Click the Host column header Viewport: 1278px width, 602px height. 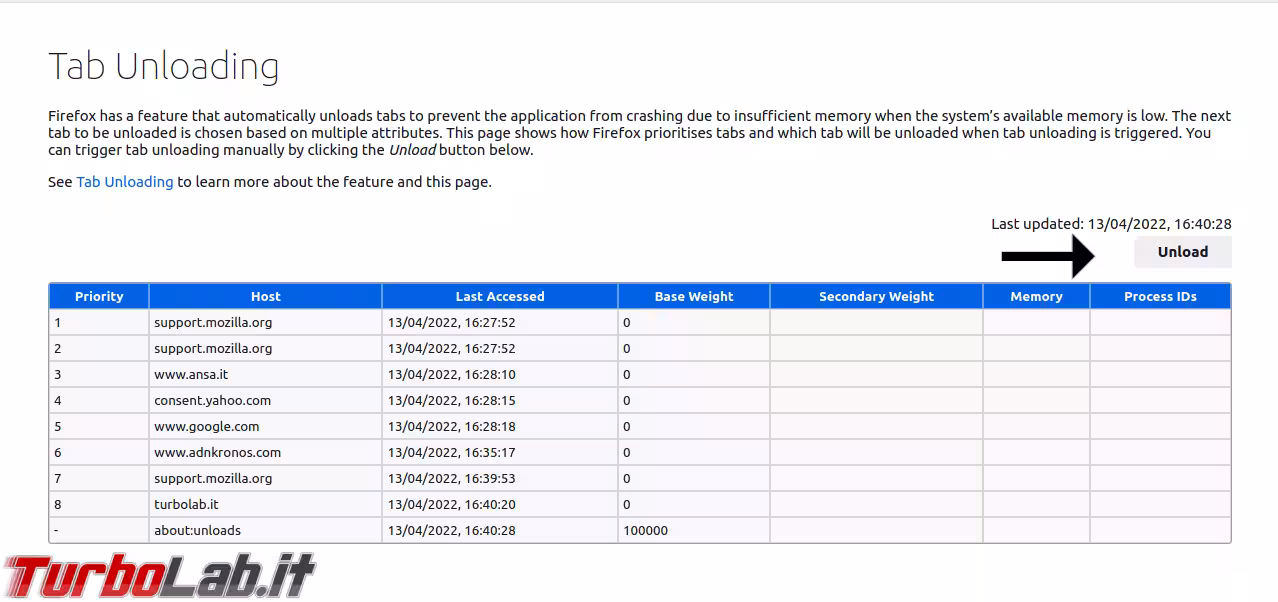tap(265, 296)
